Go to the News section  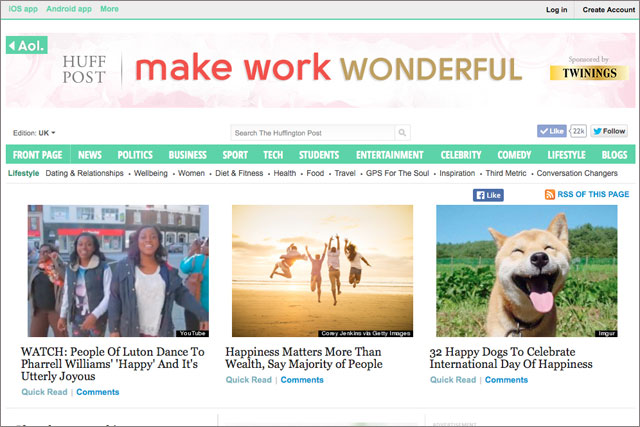pos(90,155)
